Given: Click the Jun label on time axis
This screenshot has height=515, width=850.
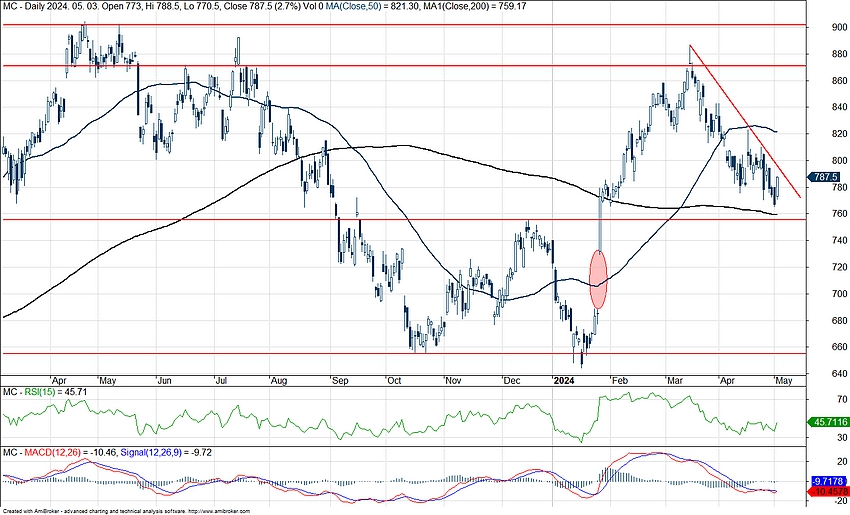Looking at the screenshot, I should tap(166, 381).
